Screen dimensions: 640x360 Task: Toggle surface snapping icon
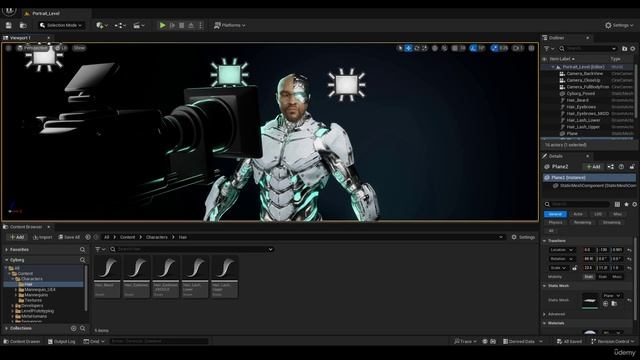tap(444, 48)
